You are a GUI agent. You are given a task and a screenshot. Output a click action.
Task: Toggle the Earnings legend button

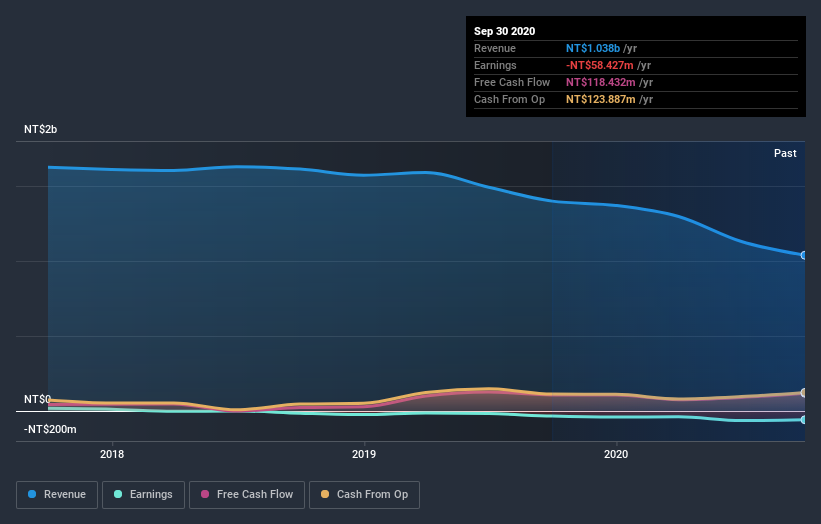143,495
